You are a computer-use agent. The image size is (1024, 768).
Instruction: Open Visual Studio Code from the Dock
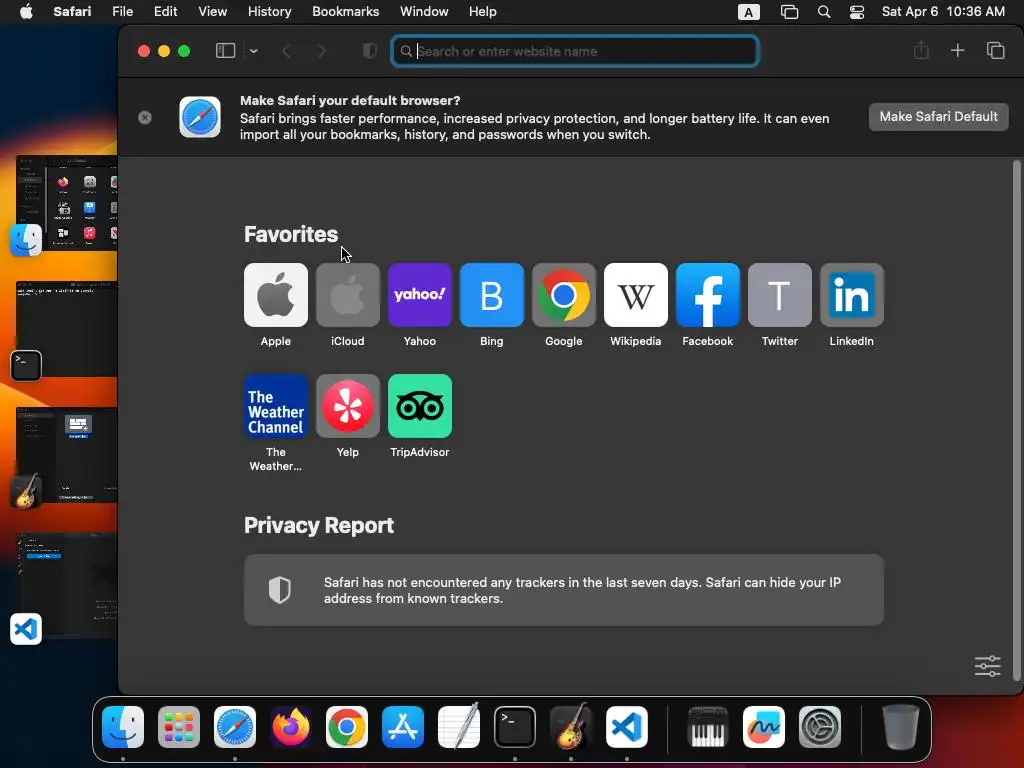tap(627, 727)
